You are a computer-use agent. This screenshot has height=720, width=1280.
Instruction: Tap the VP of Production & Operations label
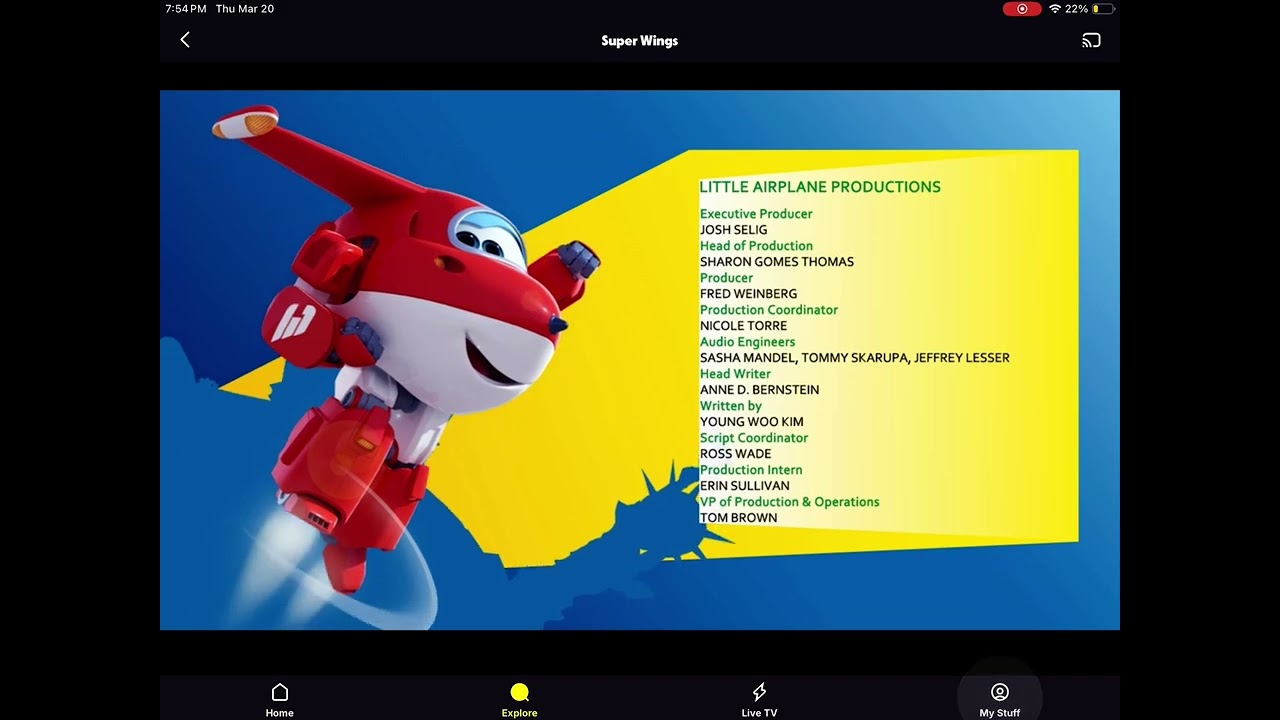(790, 502)
